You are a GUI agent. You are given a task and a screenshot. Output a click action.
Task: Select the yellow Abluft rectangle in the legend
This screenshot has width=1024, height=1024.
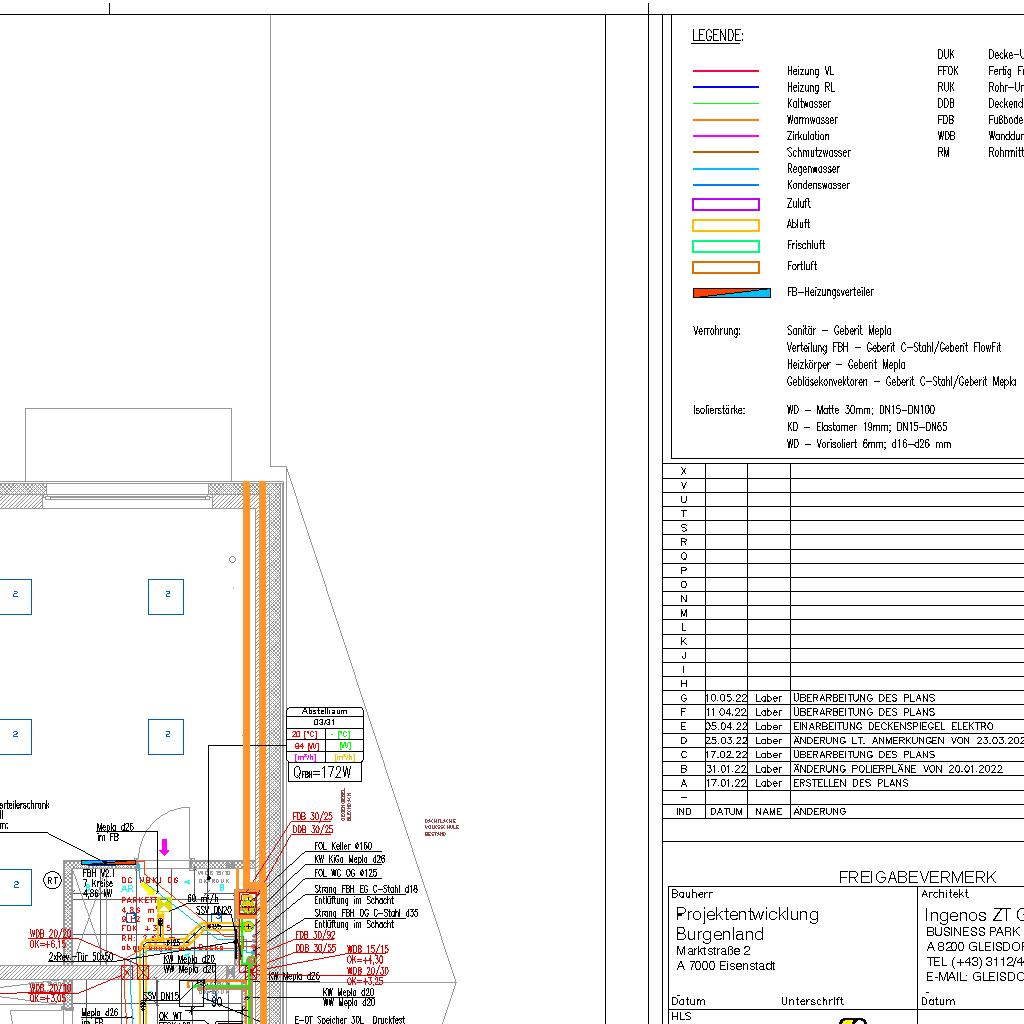pos(726,225)
